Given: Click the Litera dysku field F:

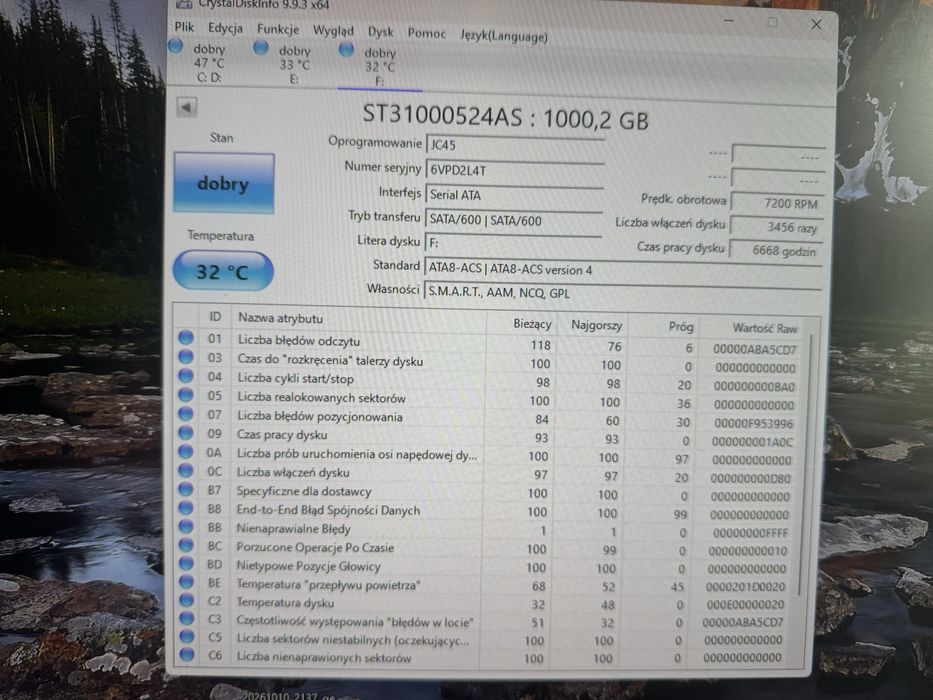Looking at the screenshot, I should pyautogui.click(x=514, y=243).
